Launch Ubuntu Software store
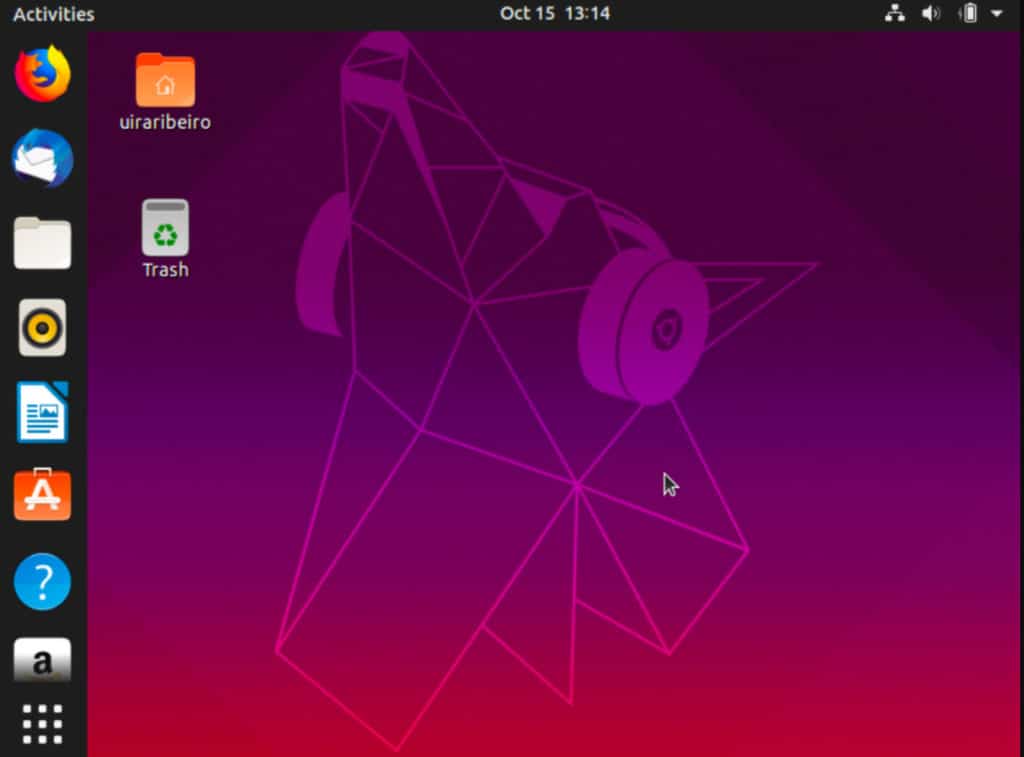 [41, 494]
